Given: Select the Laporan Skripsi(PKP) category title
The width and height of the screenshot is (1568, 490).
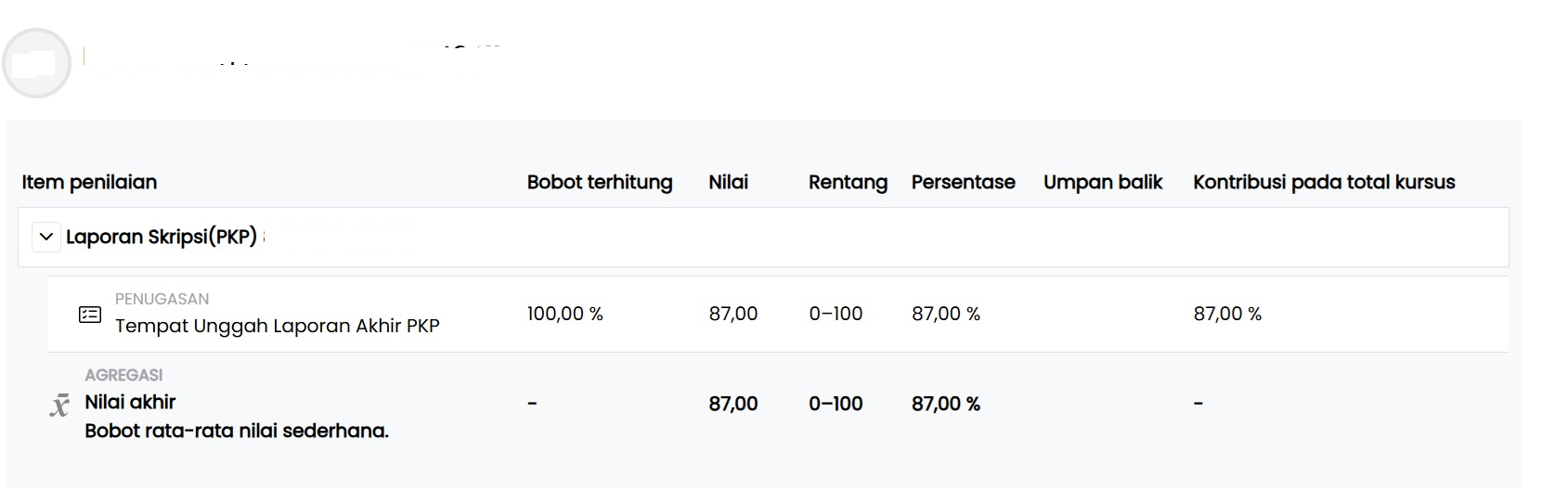Looking at the screenshot, I should point(161,237).
